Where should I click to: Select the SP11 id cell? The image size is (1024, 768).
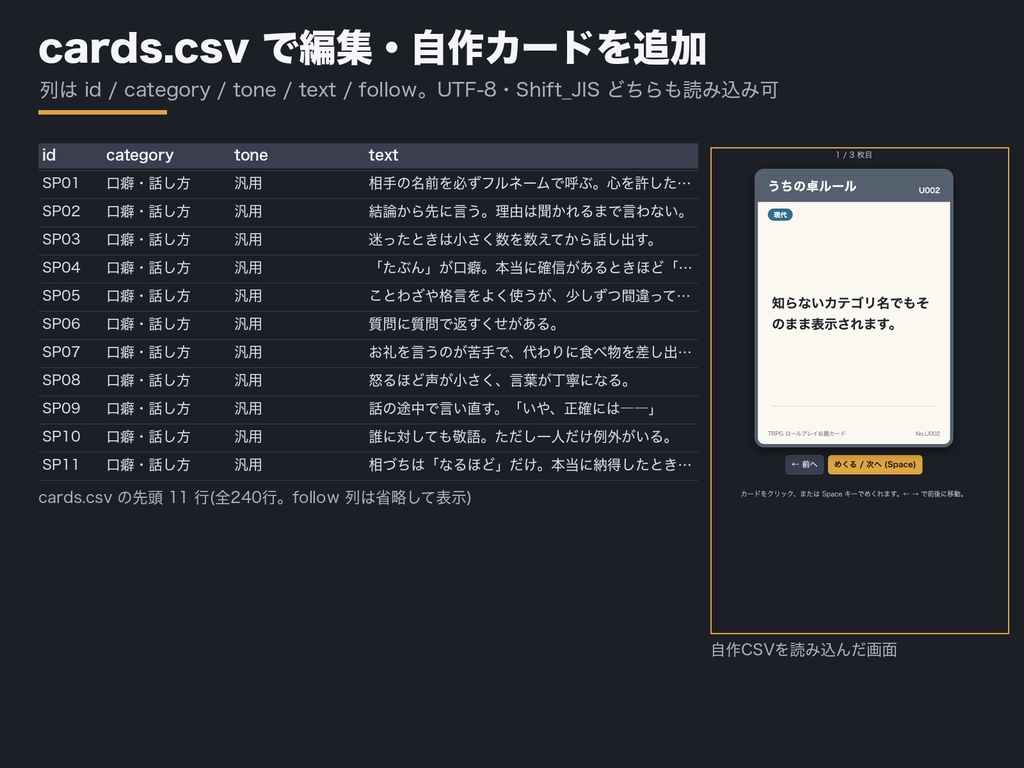pyautogui.click(x=61, y=464)
